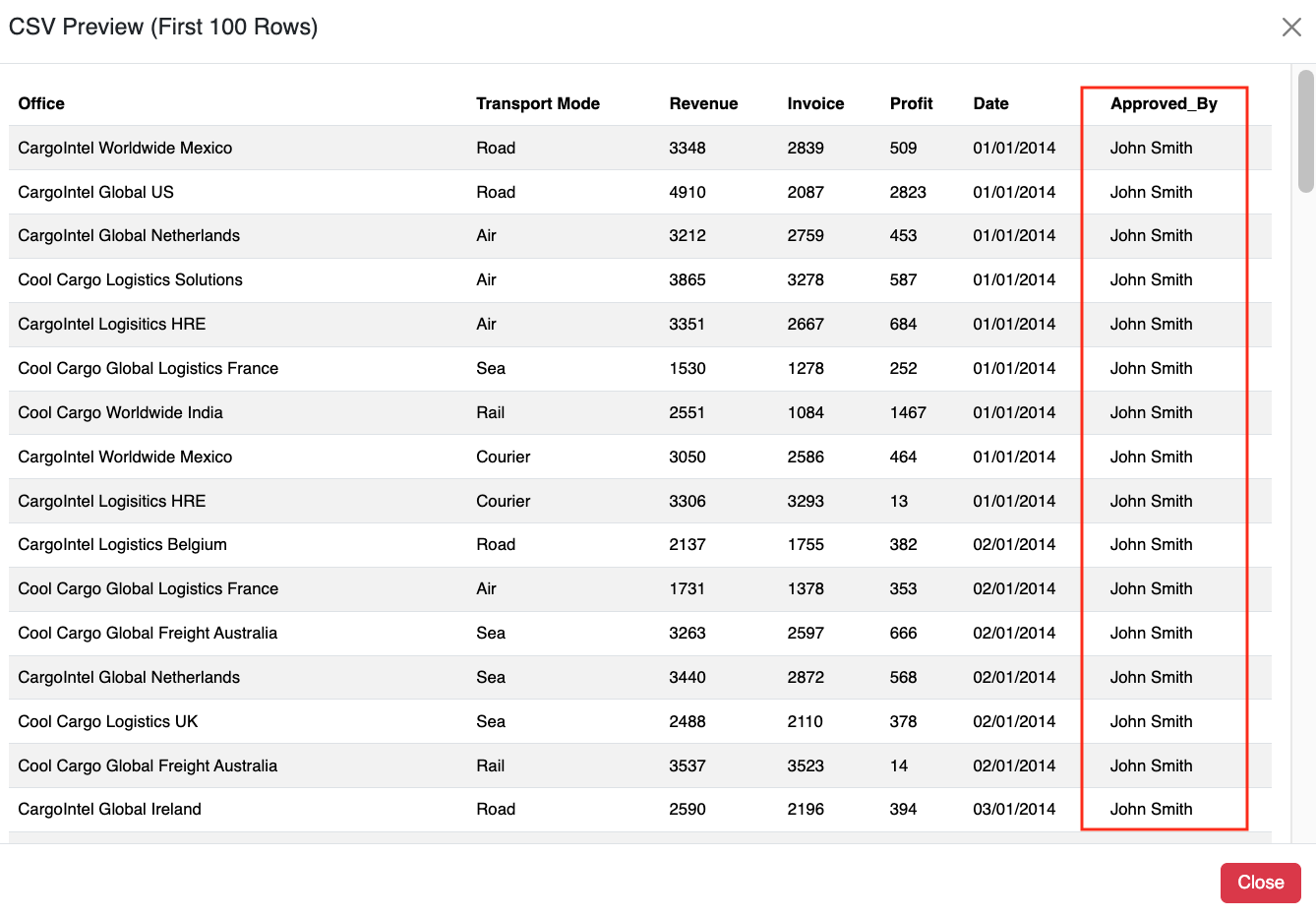Click invoice value 1084

pyautogui.click(x=806, y=412)
